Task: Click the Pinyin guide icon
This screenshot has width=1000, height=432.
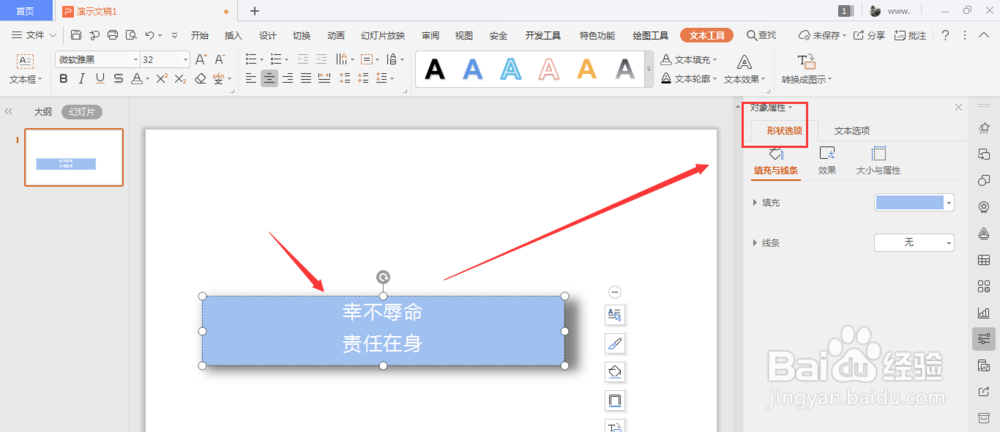Action: click(219, 78)
